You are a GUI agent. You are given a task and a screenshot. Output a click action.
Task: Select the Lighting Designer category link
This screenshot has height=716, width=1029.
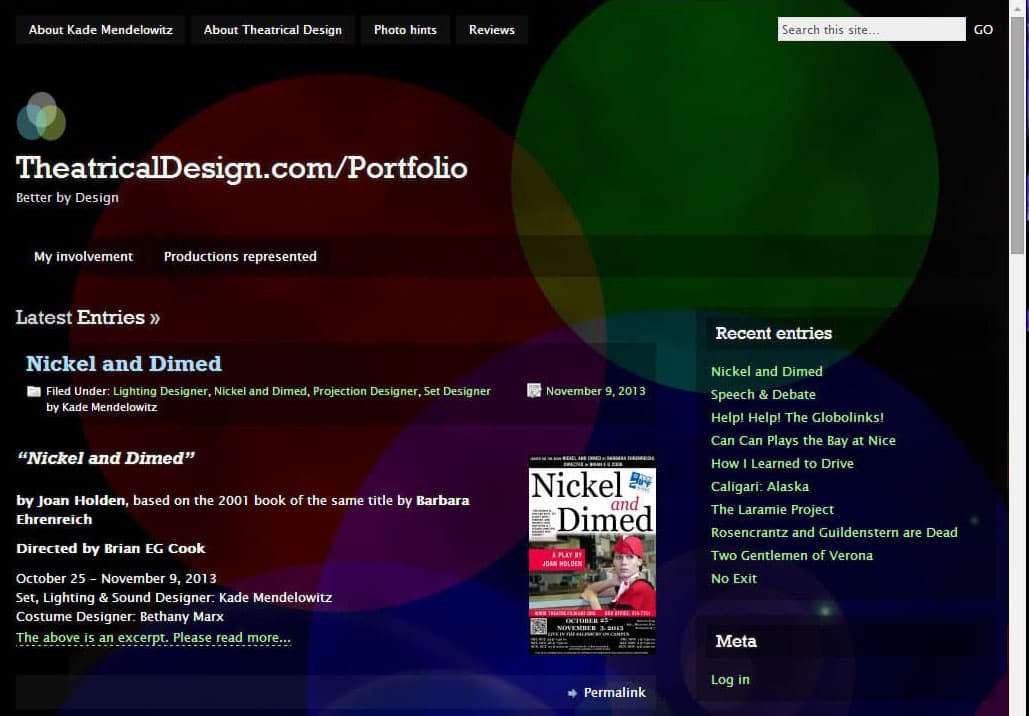[x=160, y=391]
